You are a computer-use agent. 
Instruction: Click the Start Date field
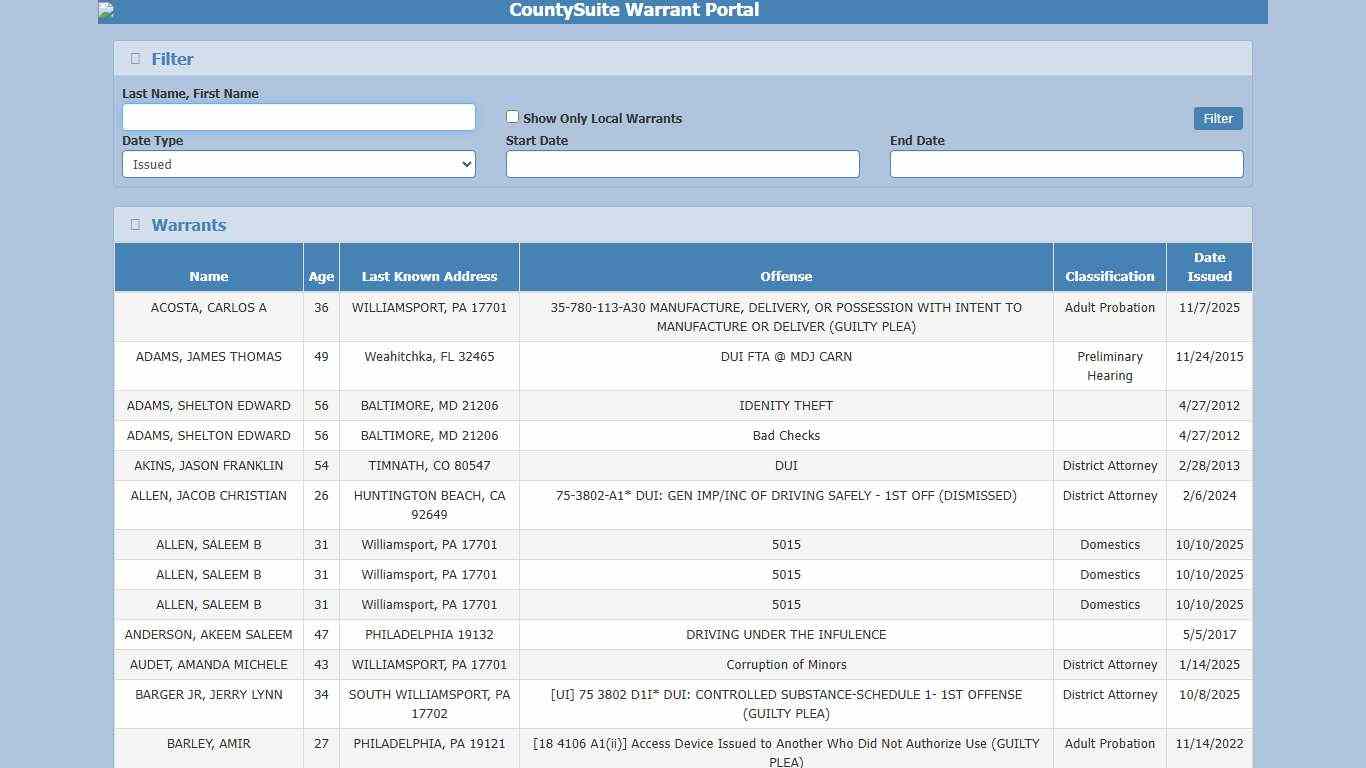[x=682, y=164]
